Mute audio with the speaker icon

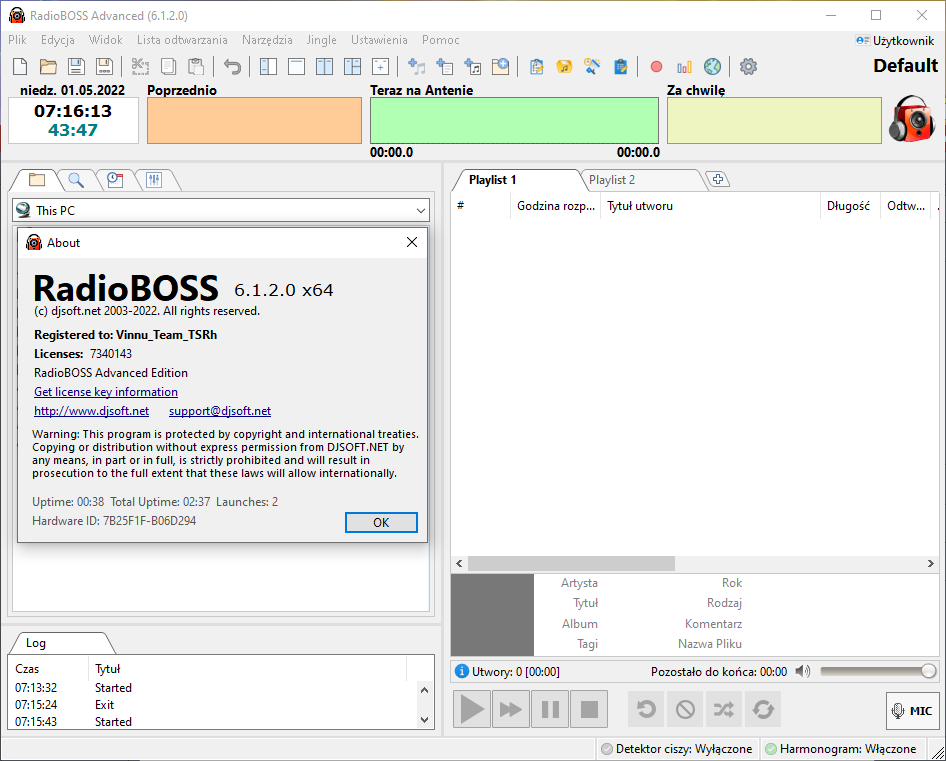click(802, 671)
